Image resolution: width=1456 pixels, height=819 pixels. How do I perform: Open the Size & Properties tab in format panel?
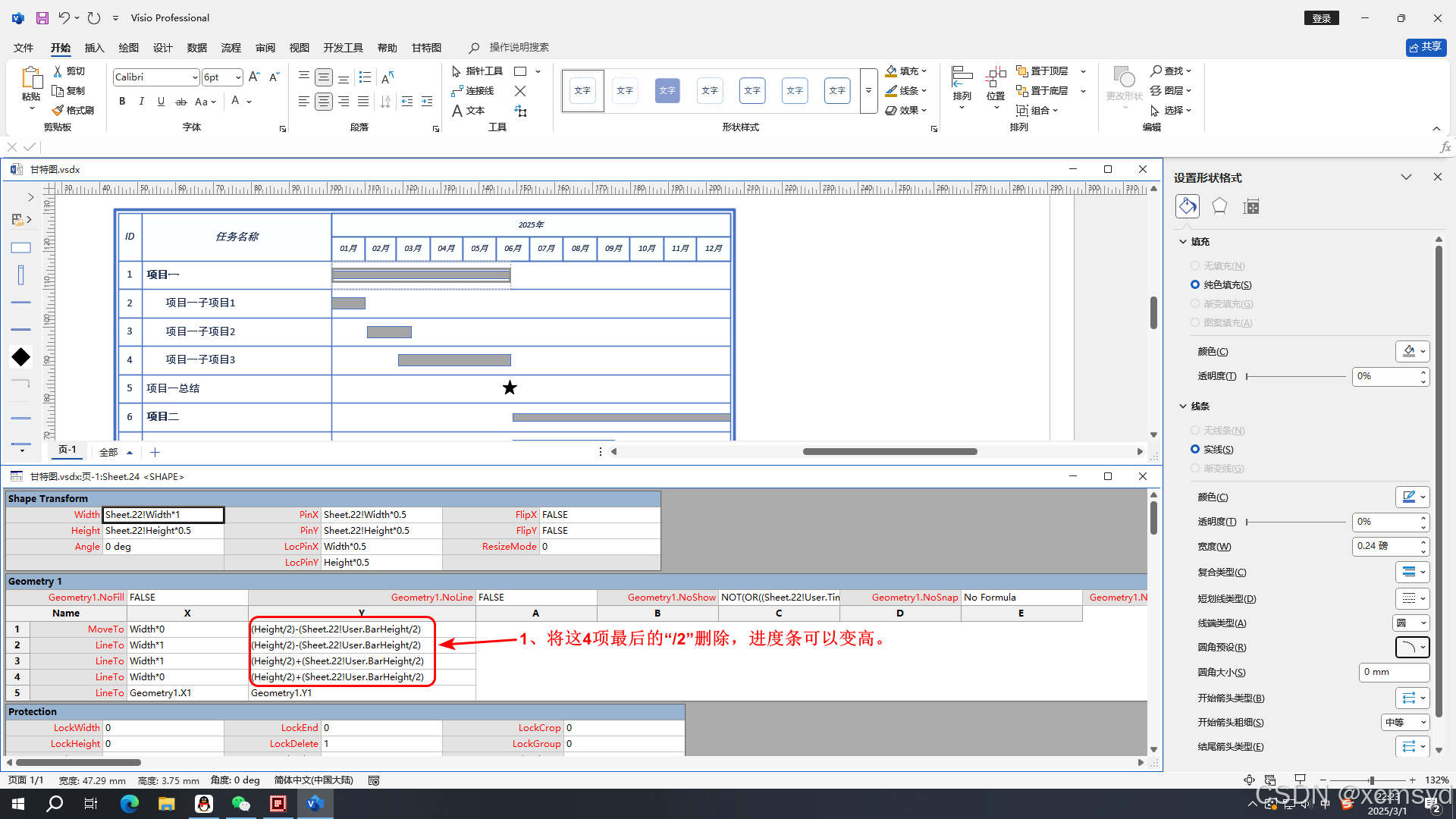(1251, 206)
